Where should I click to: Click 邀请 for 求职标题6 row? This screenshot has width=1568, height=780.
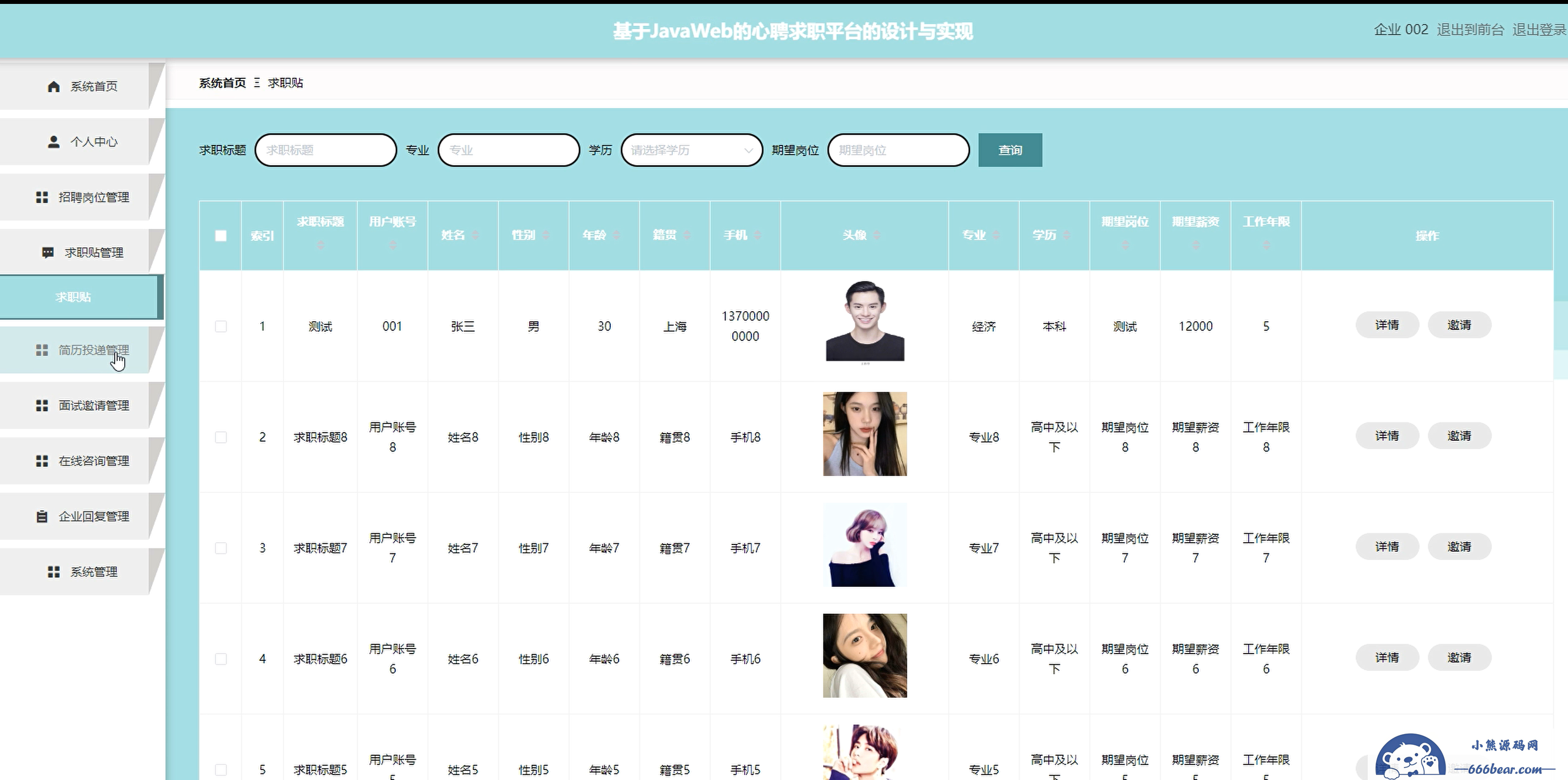pyautogui.click(x=1459, y=657)
